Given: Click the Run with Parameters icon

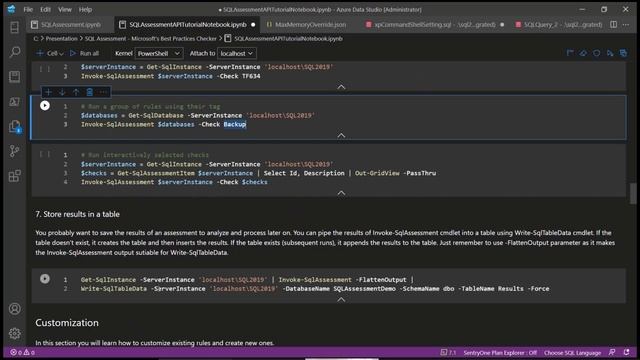Looking at the screenshot, I should (610, 53).
